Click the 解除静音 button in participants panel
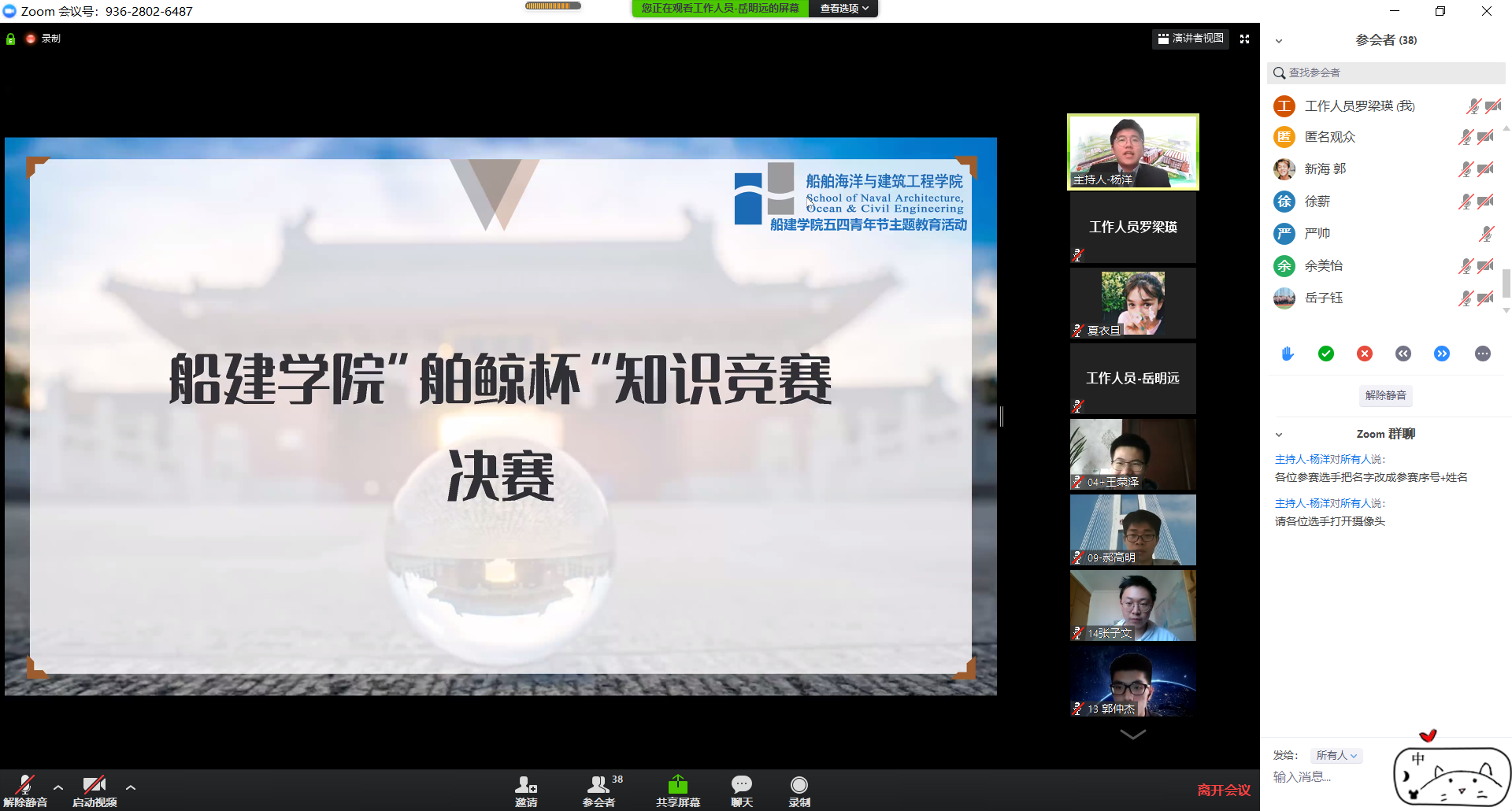The height and width of the screenshot is (811, 1512). 1385,395
